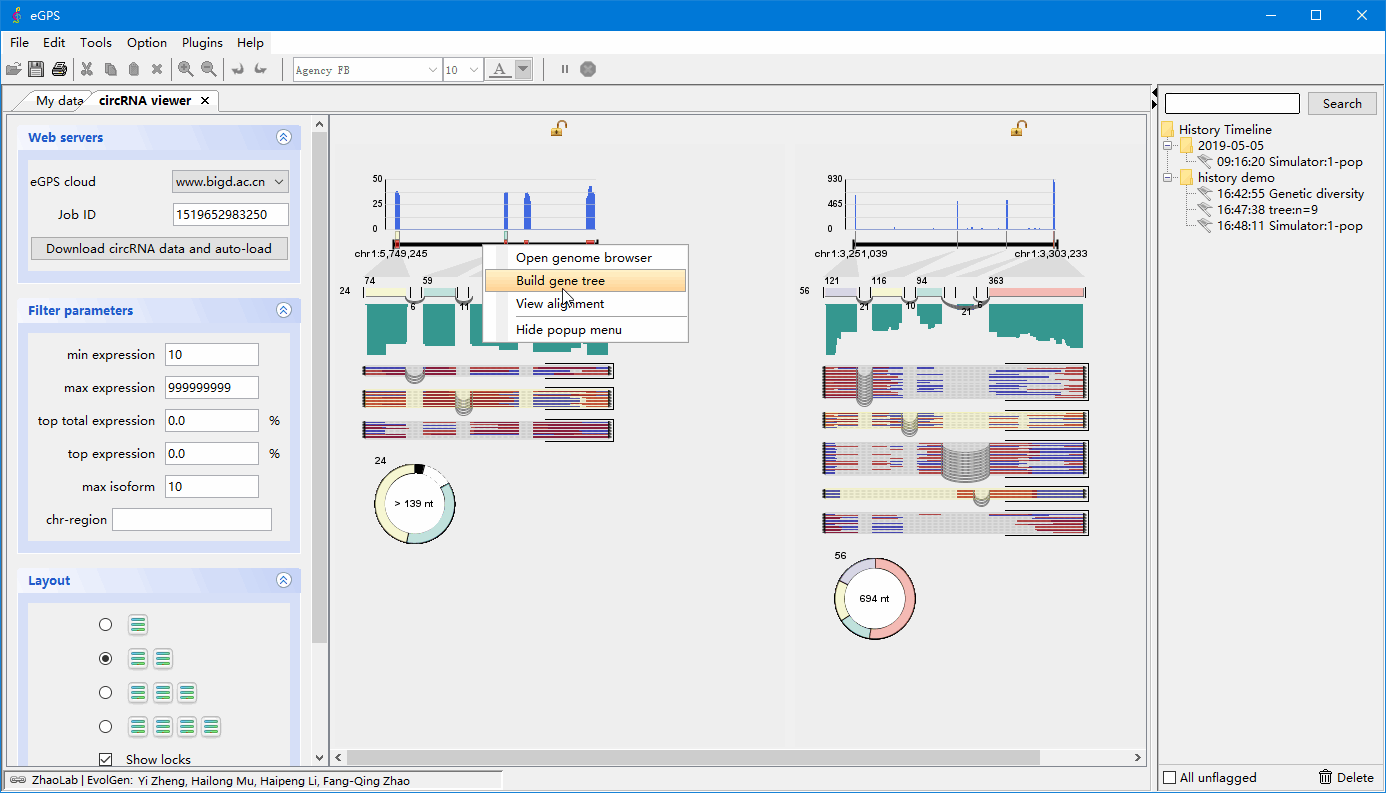Click the min expression field
This screenshot has height=793, width=1386.
tap(212, 354)
